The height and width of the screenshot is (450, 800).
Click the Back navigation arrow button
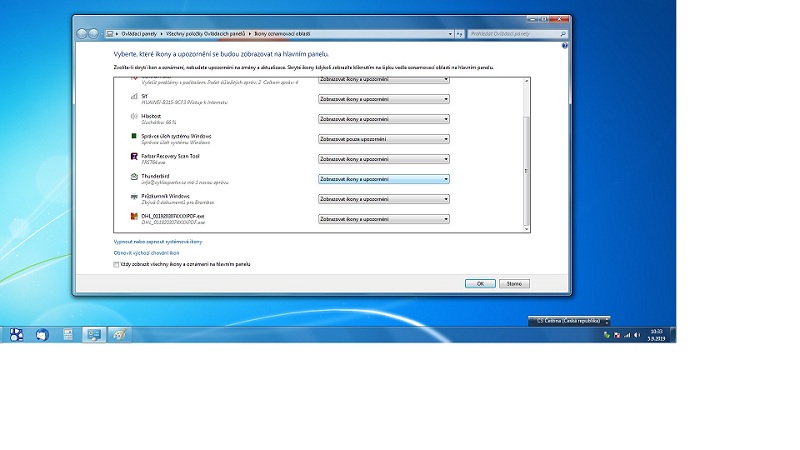pos(82,34)
